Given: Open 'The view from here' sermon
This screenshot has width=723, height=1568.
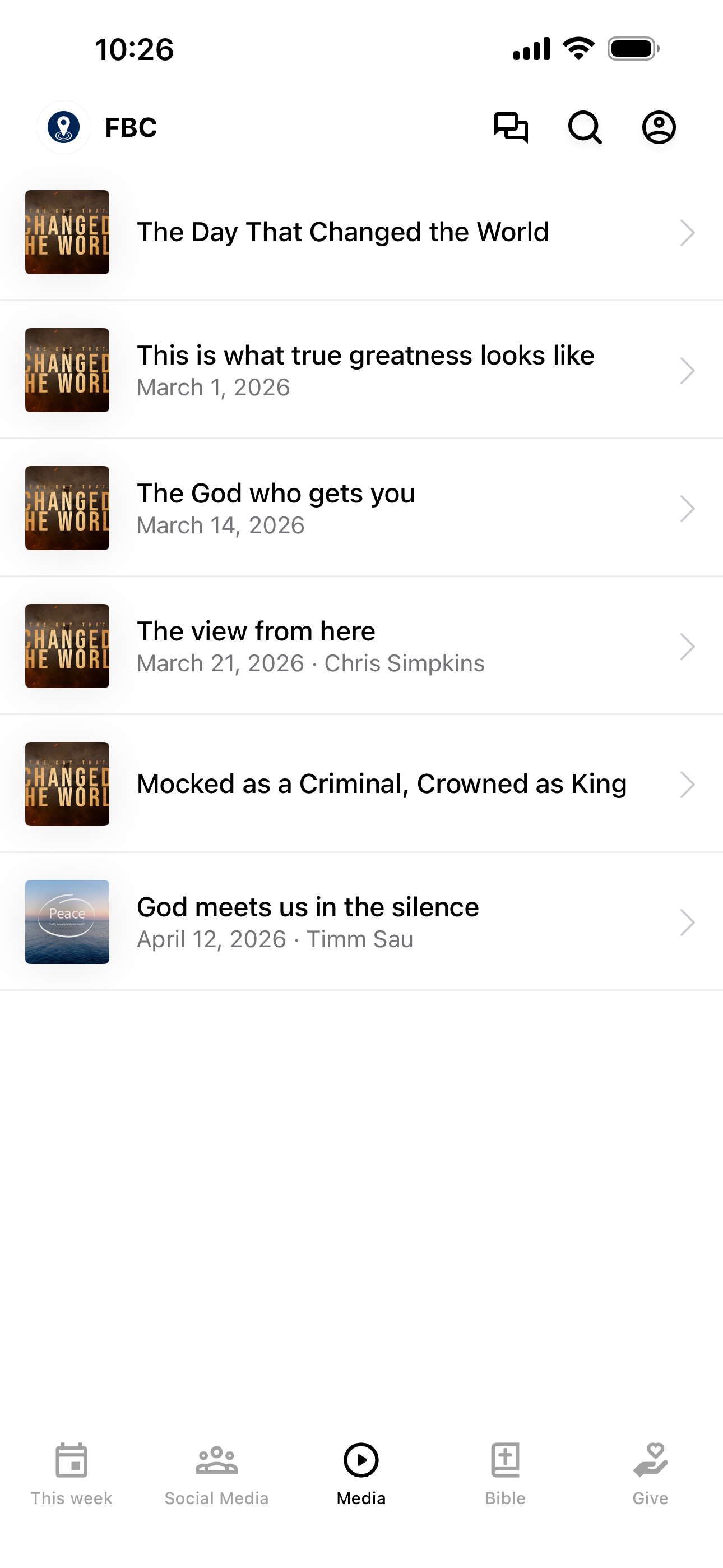Looking at the screenshot, I should coord(361,646).
